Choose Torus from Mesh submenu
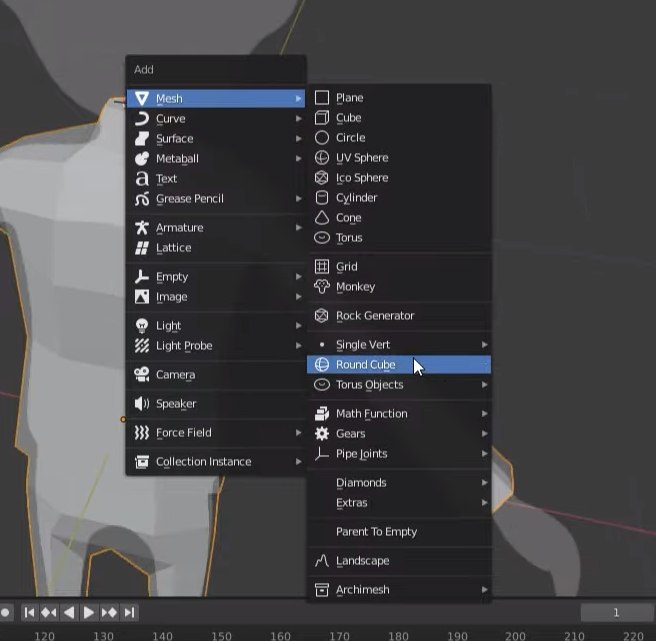This screenshot has height=641, width=656. coord(399,238)
